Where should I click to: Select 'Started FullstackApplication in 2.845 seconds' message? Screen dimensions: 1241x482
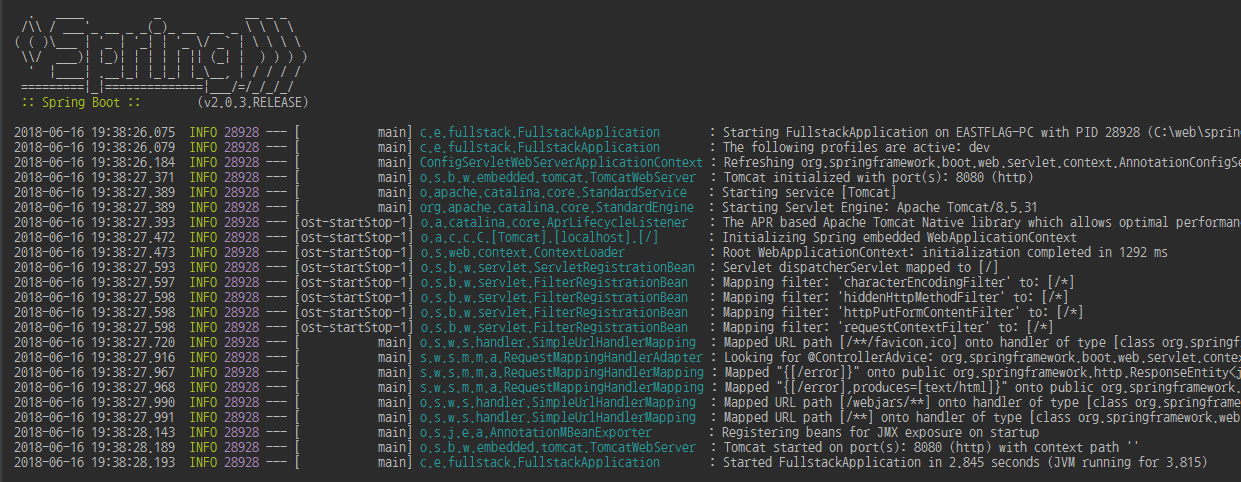965,463
